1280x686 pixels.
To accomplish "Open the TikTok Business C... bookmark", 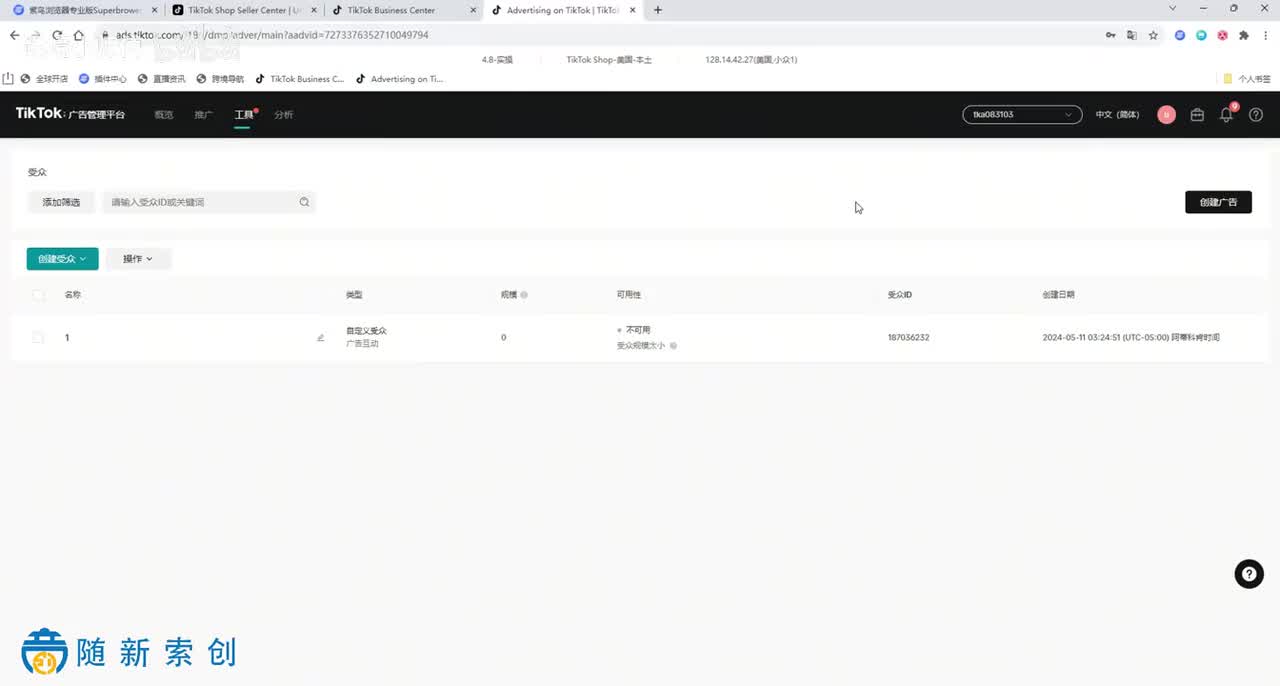I will (x=300, y=79).
